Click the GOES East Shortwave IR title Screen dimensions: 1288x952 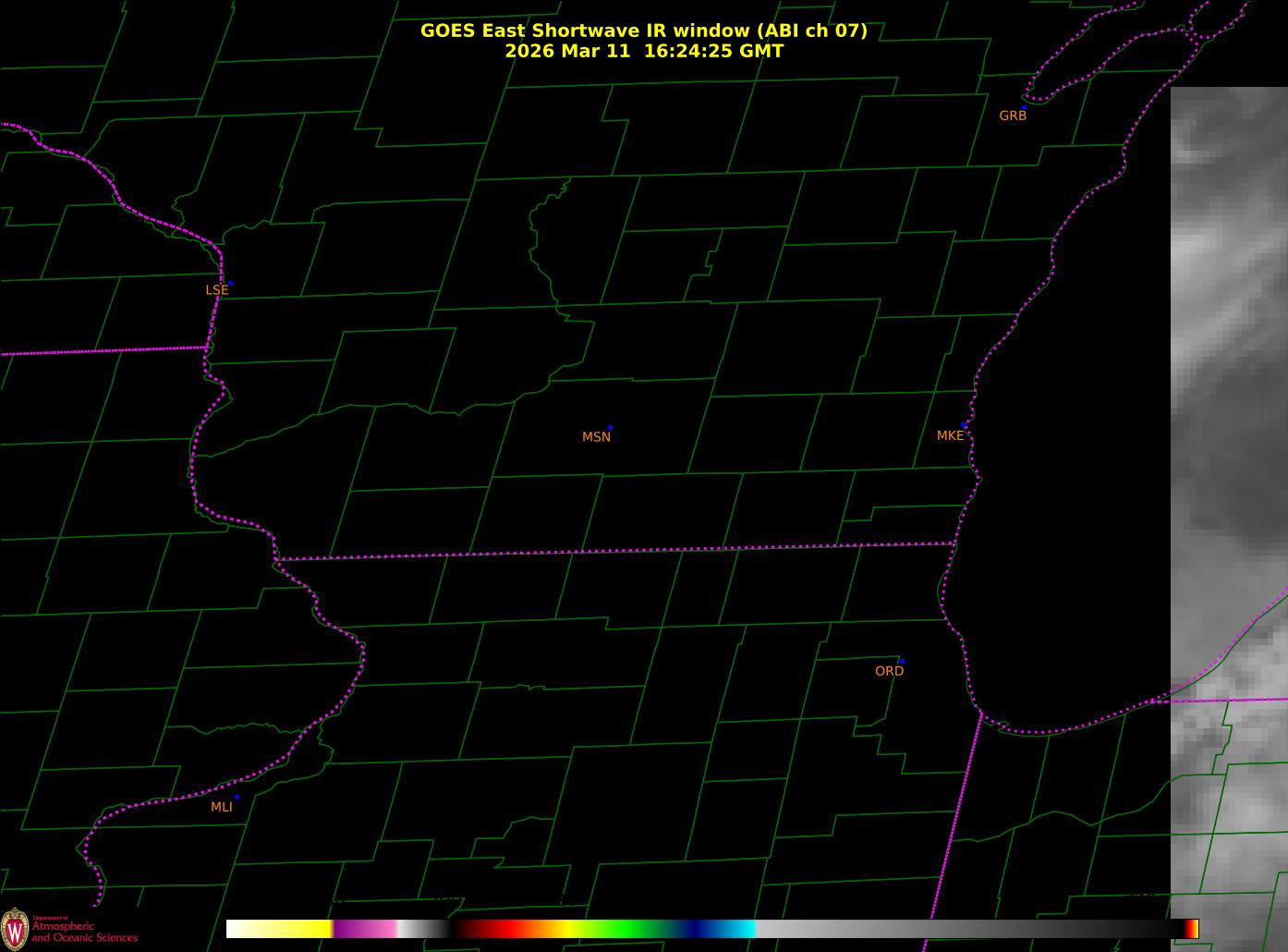click(x=644, y=31)
